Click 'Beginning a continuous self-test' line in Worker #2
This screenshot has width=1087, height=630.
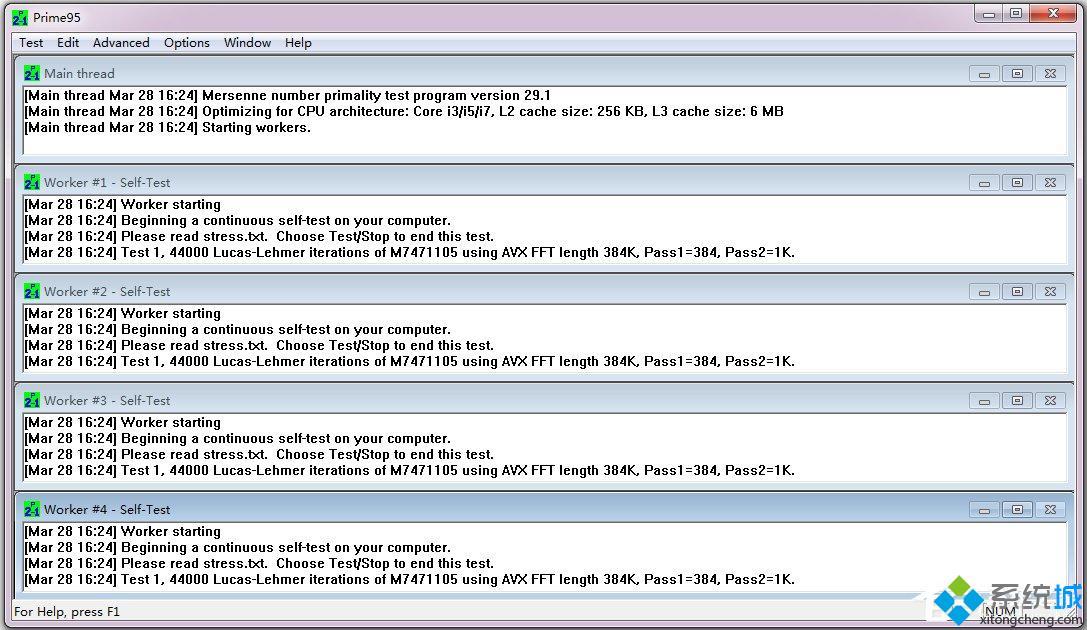238,329
